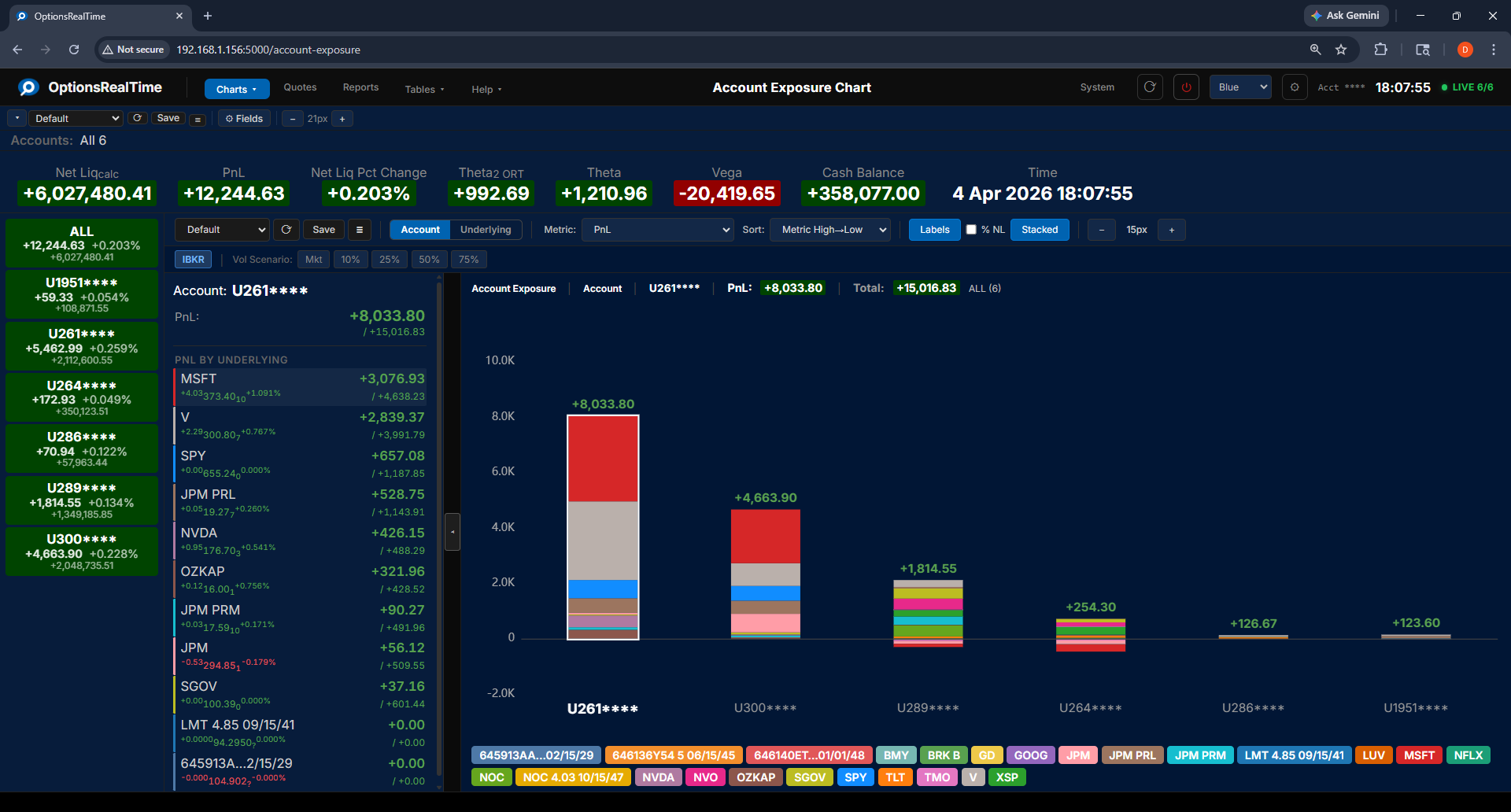Click the refresh icon in the chart toolbar
This screenshot has width=1511, height=812.
(x=286, y=229)
